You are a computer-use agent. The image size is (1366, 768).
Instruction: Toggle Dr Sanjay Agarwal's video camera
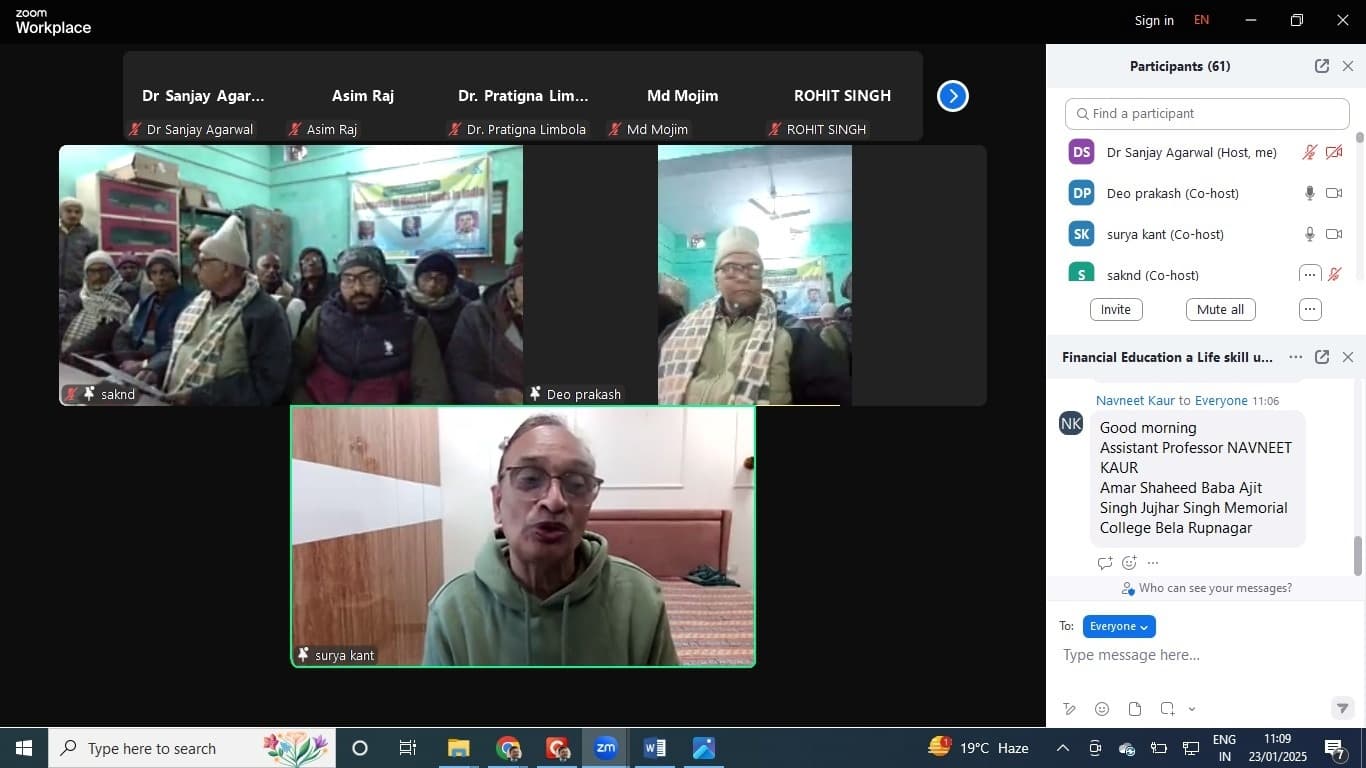(x=1334, y=152)
